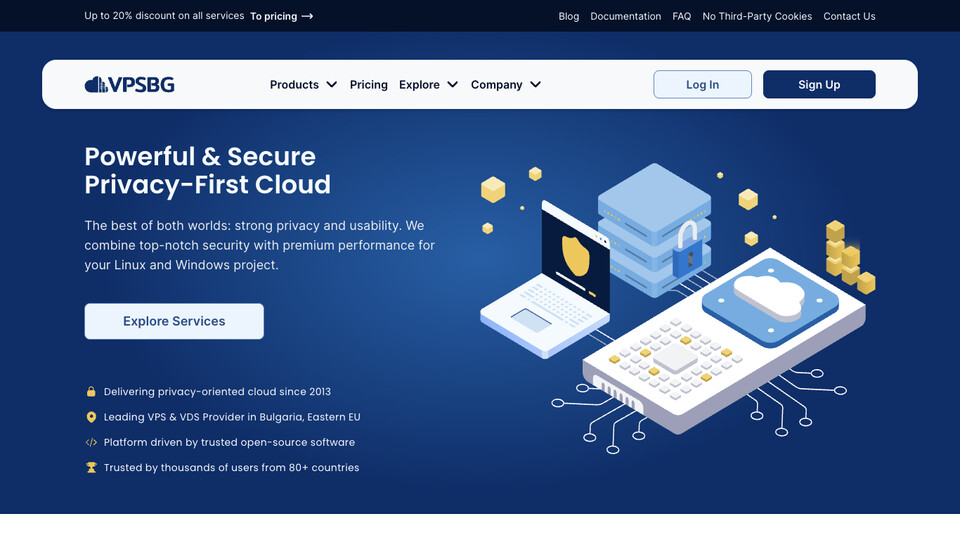
Task: Click the arrow icon next to To pricing
Action: coord(307,16)
